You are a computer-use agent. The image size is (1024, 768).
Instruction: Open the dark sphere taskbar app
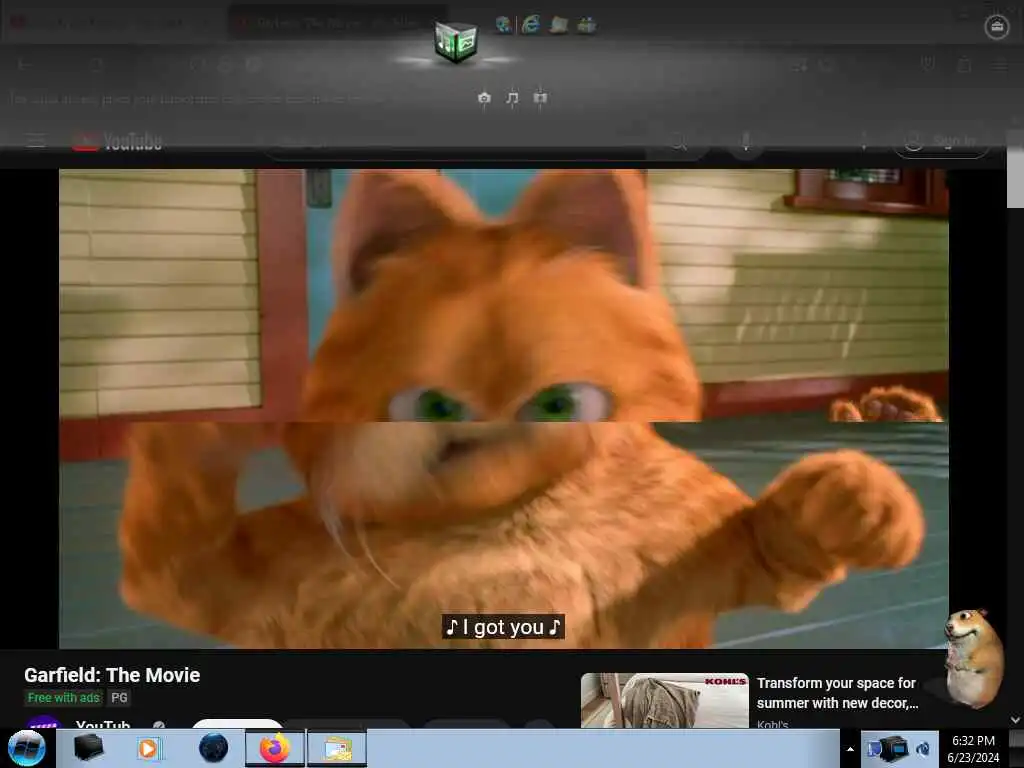tap(214, 748)
